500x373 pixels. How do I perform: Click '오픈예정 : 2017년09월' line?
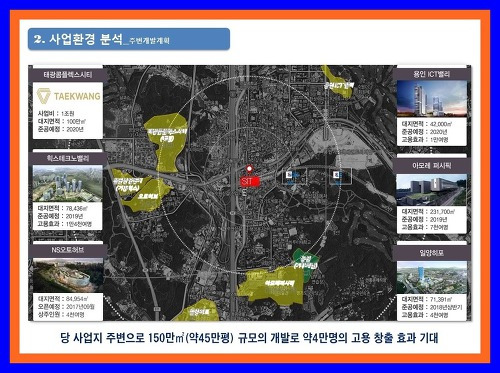click(x=66, y=307)
